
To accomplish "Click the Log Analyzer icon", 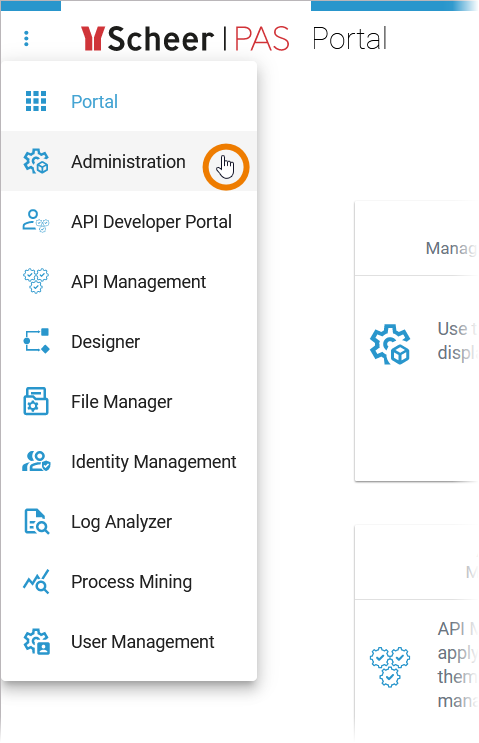I will 36,521.
